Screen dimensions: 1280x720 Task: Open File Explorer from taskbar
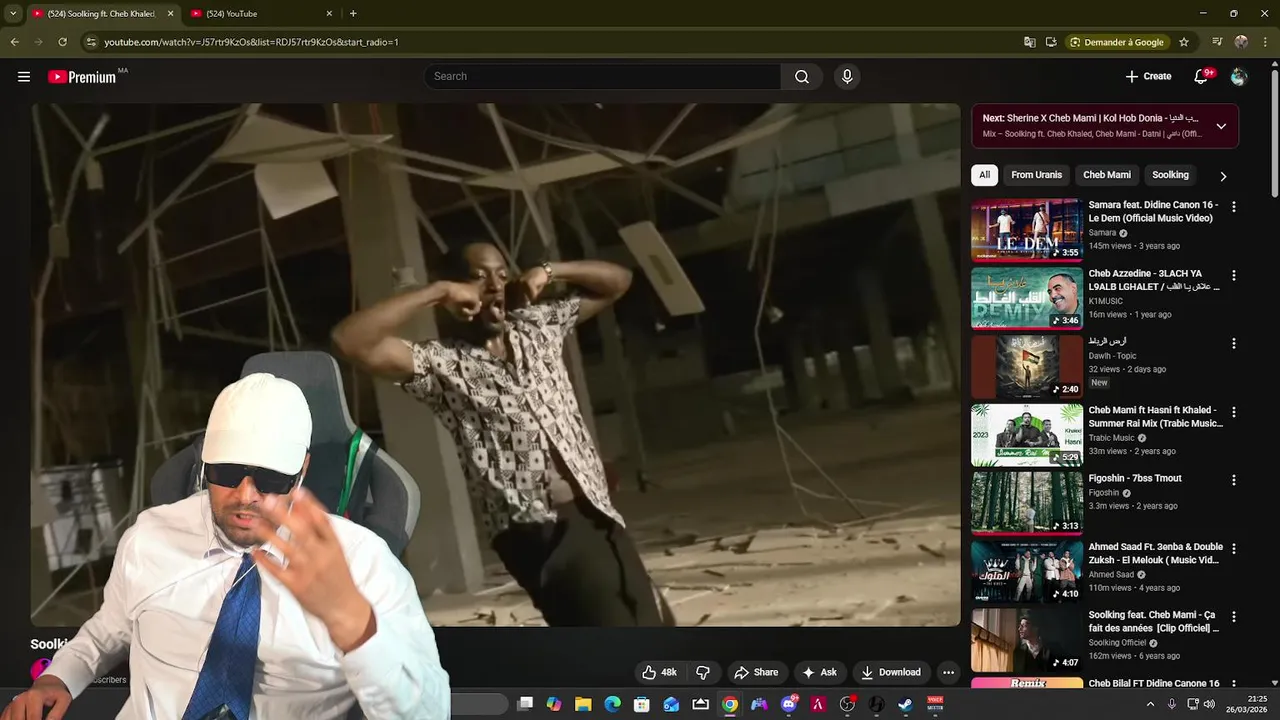click(583, 704)
